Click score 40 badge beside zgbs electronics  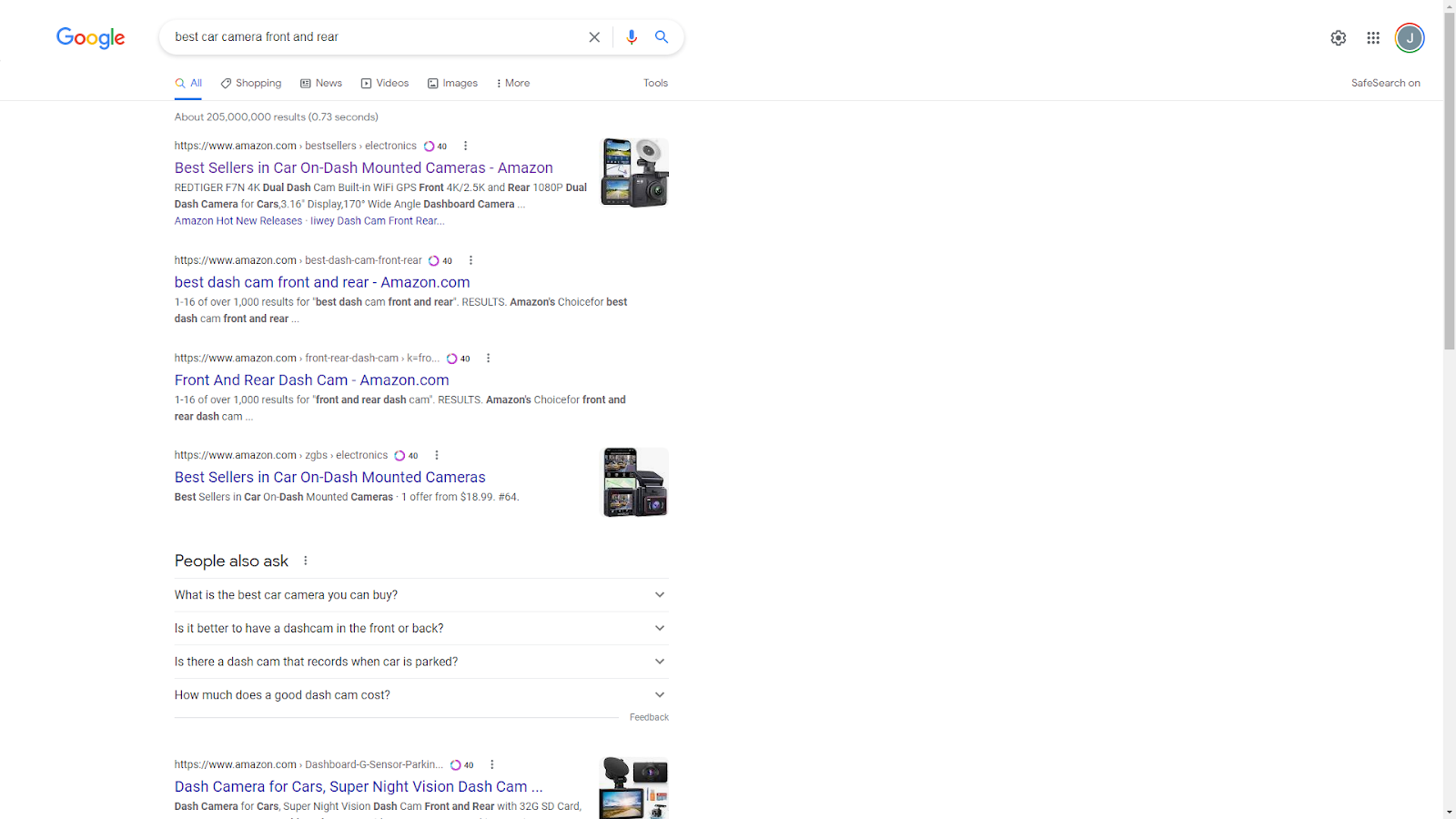(x=406, y=455)
